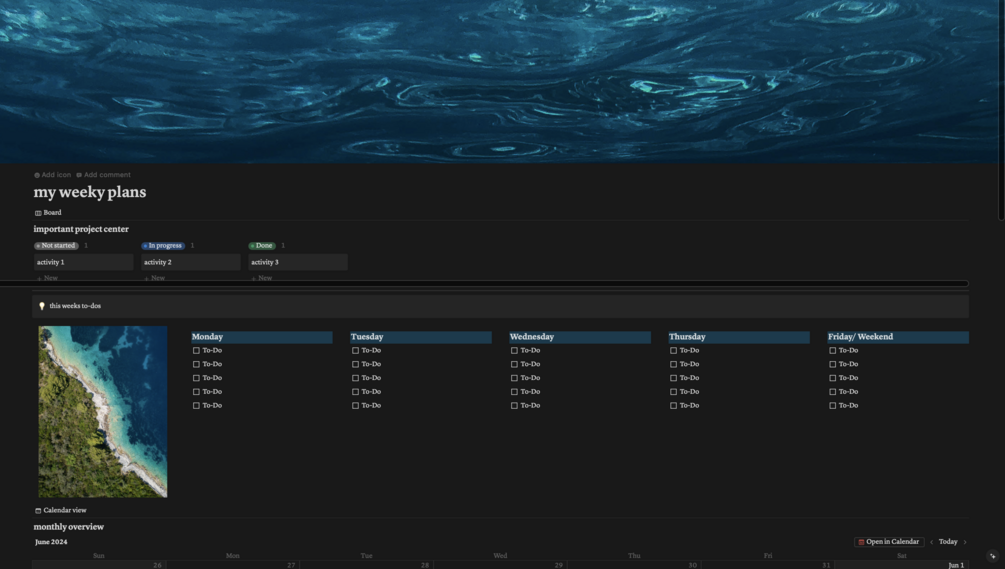Click the red calendar icon in Open in Calendar
Viewport: 1005px width, 569px height.
(861, 542)
